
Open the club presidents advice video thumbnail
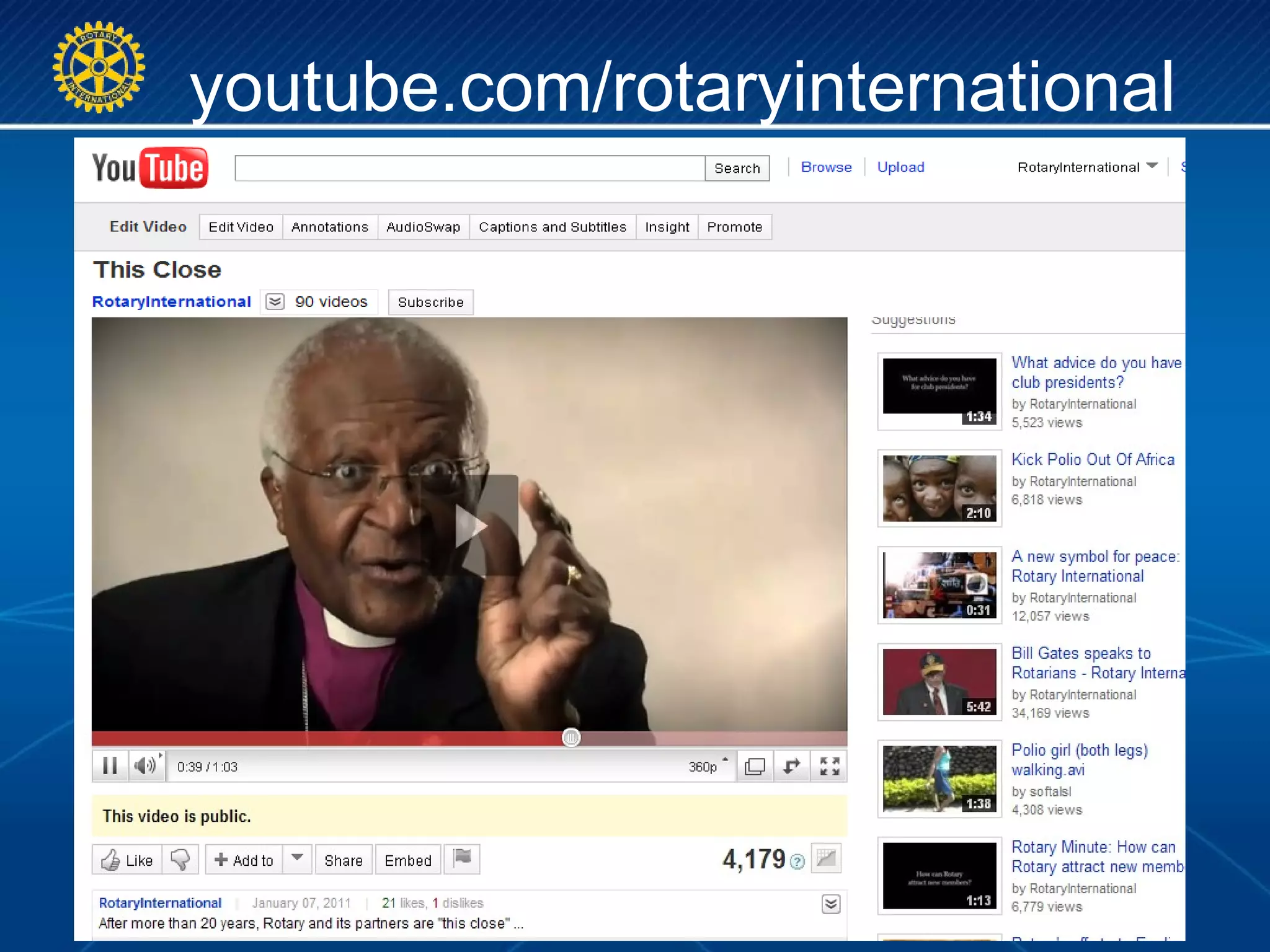point(939,391)
